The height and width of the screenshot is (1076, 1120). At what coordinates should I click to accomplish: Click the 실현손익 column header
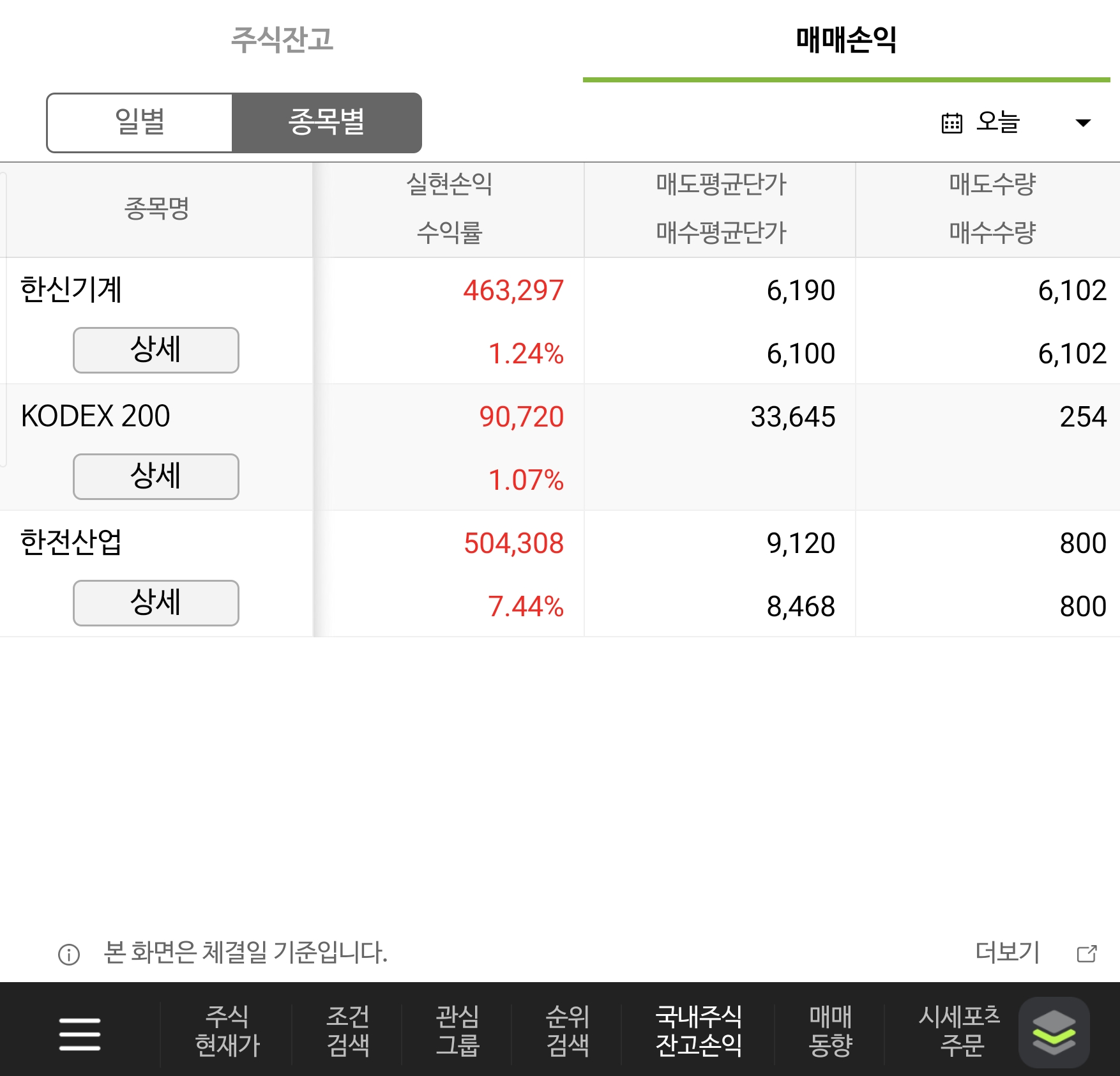[450, 185]
